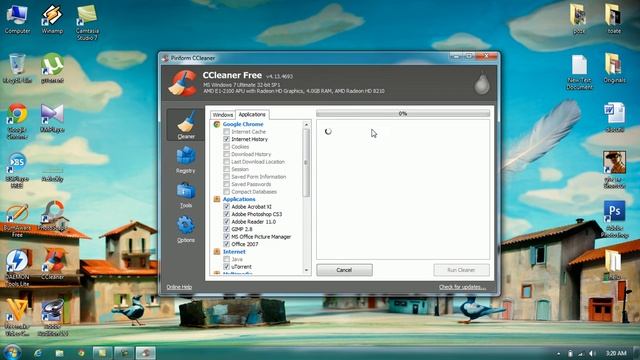Viewport: 640px width, 360px height.
Task: Open the KMPlayer desktop shortcut
Action: 52,118
